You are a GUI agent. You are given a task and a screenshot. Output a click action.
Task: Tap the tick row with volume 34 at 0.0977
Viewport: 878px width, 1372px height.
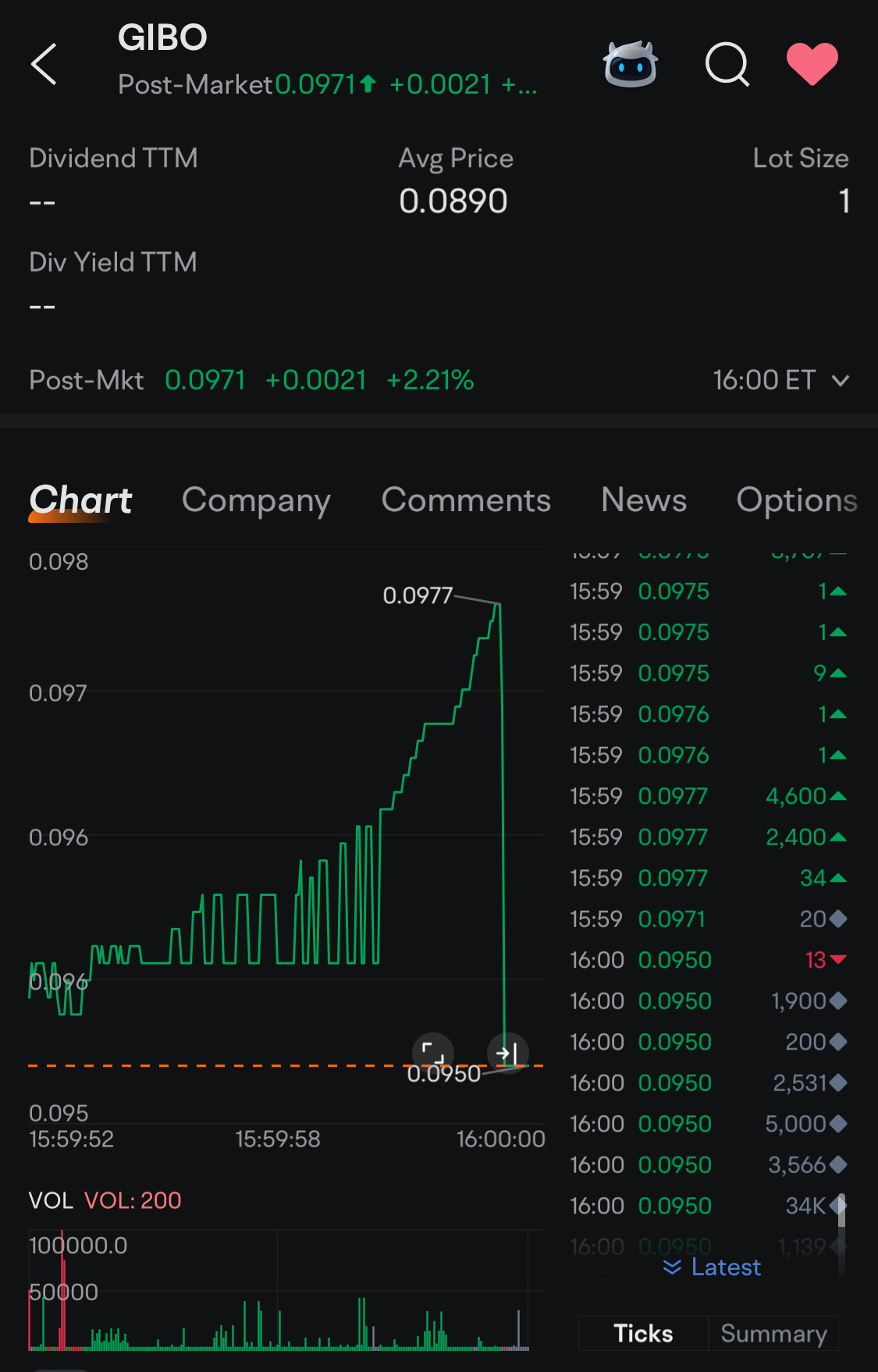pos(709,878)
